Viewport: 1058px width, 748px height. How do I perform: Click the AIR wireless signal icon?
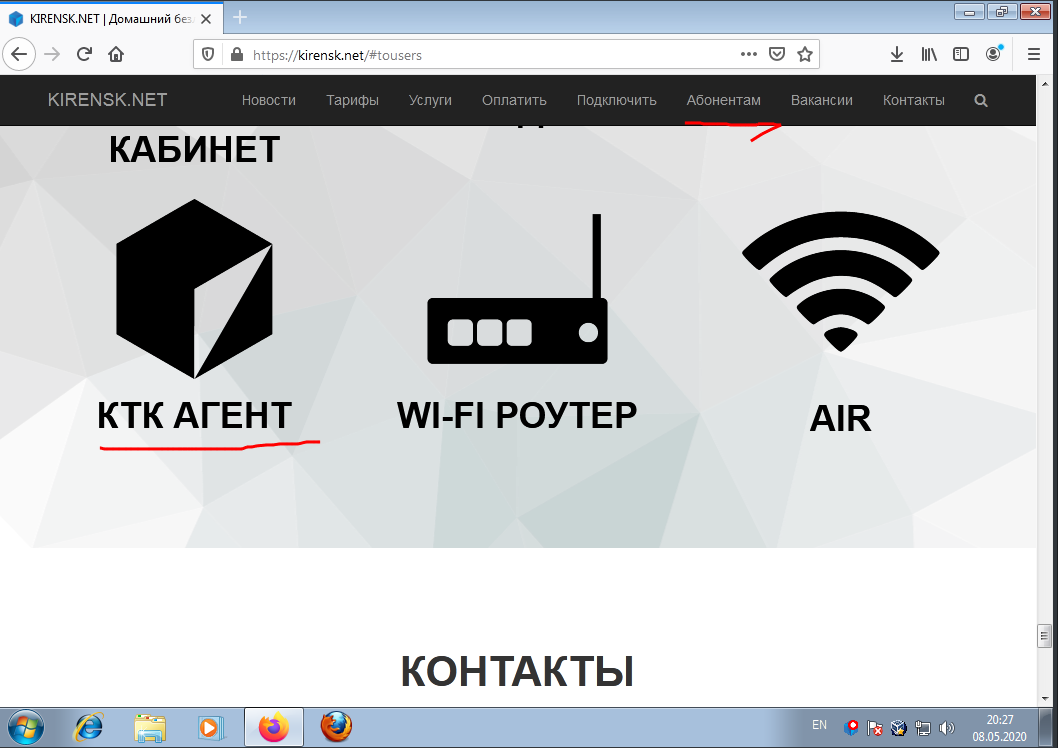(841, 281)
